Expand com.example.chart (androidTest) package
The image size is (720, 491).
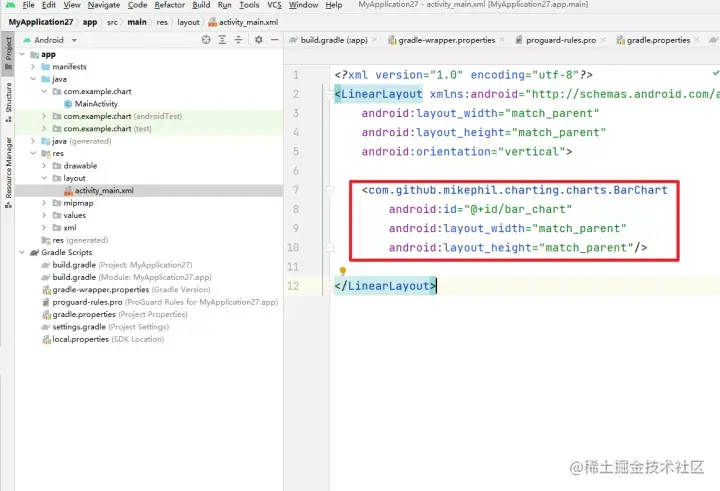44,116
